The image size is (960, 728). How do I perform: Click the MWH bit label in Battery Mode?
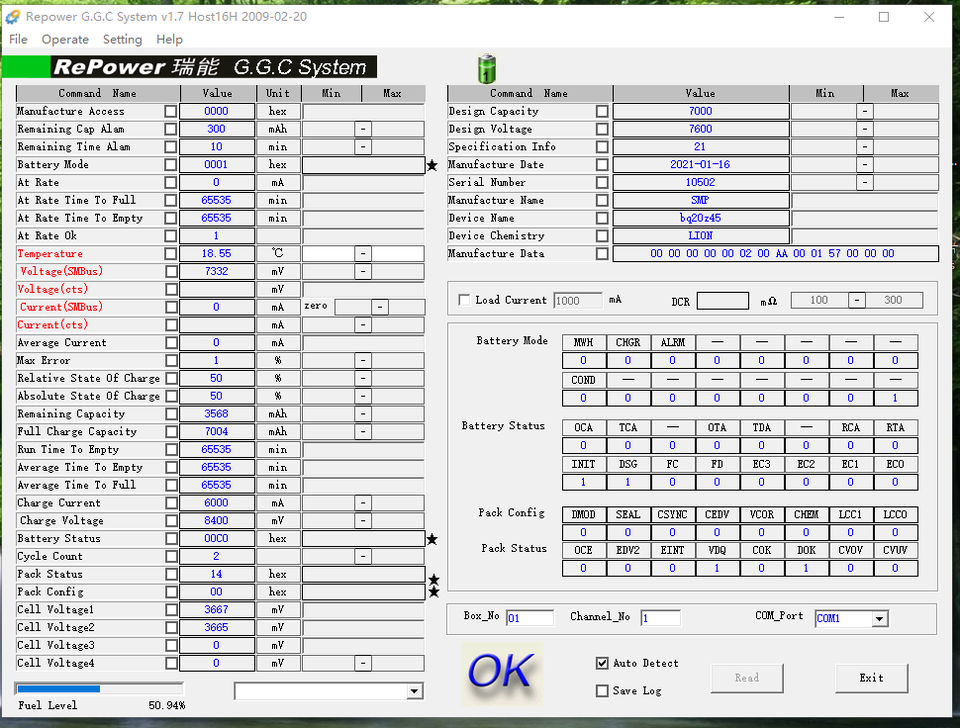[x=583, y=342]
